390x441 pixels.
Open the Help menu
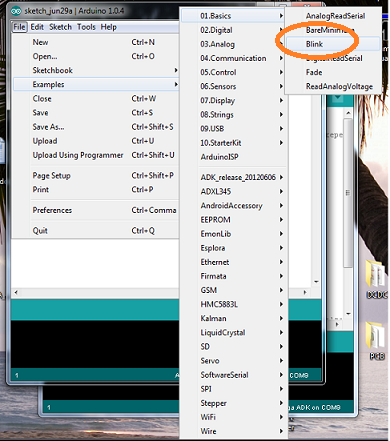point(109,27)
